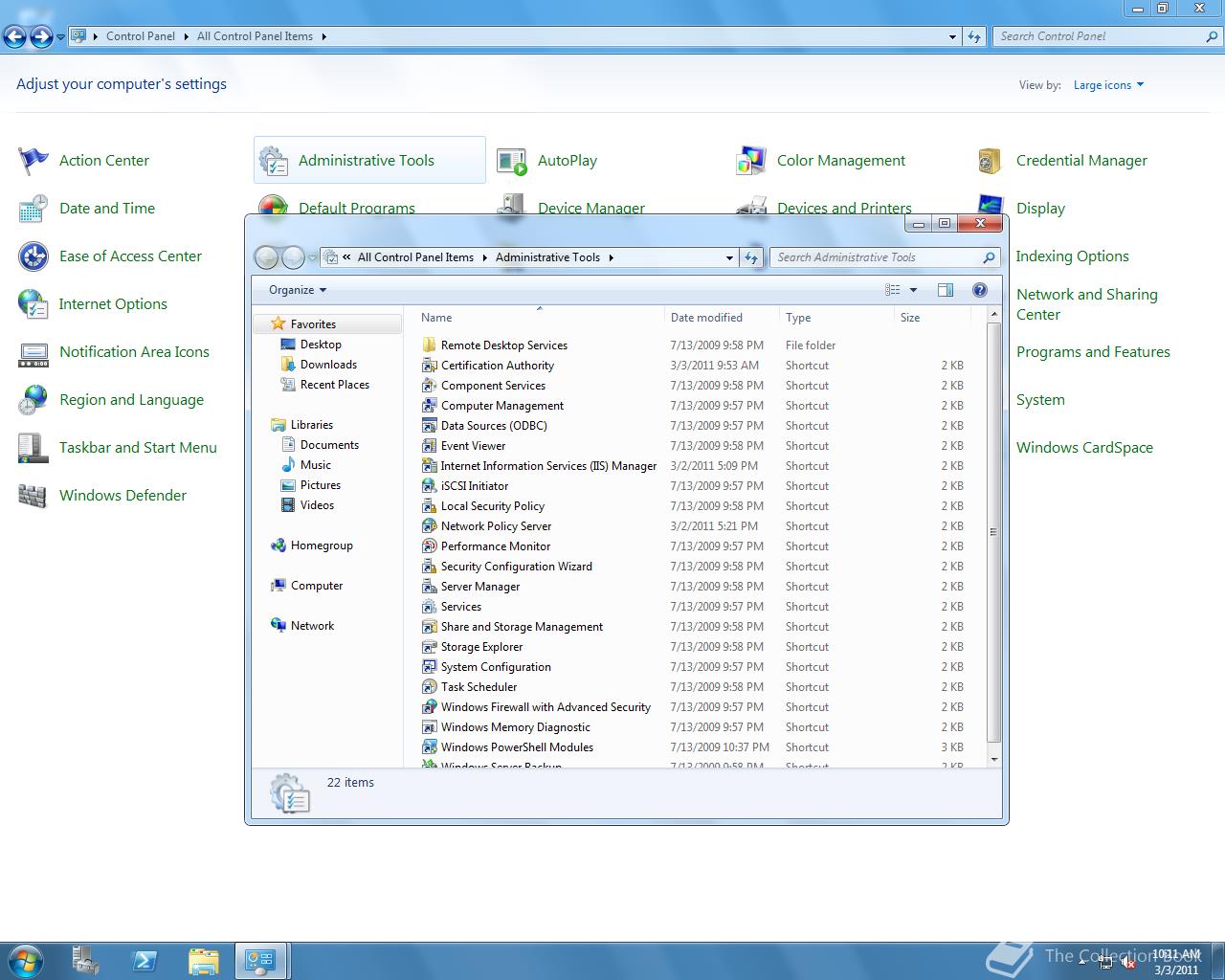Open the Administrative Tools icon in Control Panel
This screenshot has width=1225, height=980.
point(274,161)
